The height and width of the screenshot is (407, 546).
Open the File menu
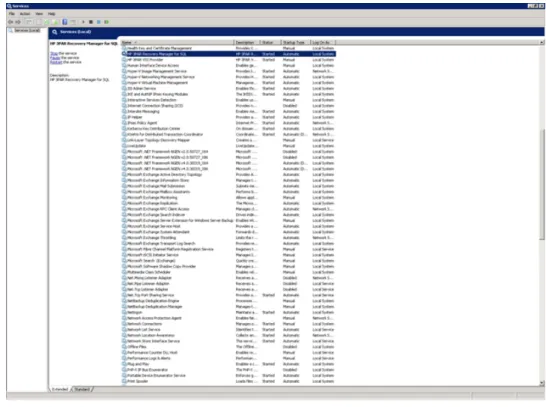coord(11,14)
